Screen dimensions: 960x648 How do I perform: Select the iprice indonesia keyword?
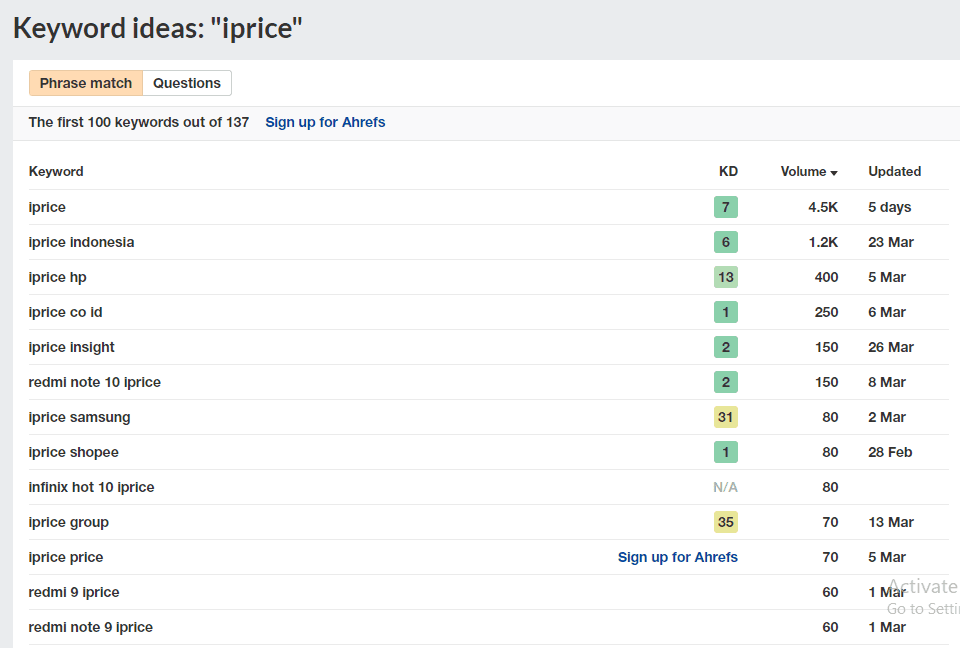point(81,242)
